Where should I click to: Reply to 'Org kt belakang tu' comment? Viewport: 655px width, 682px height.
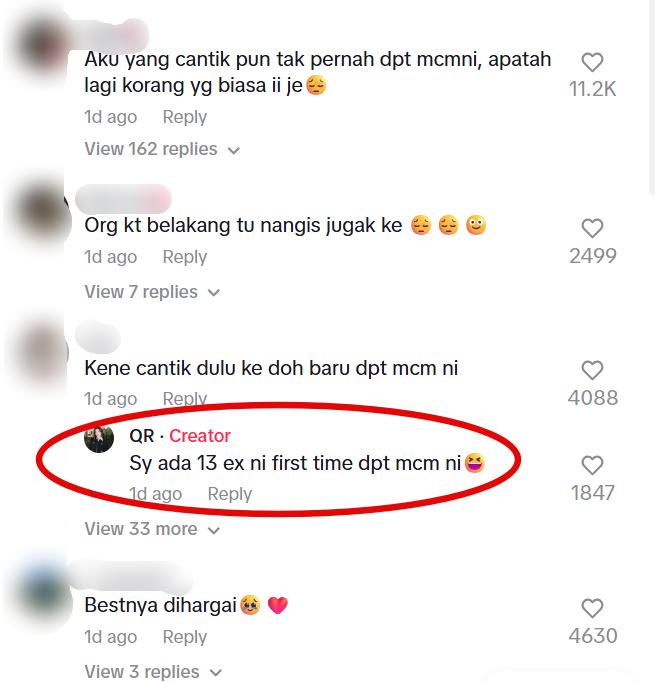point(185,257)
